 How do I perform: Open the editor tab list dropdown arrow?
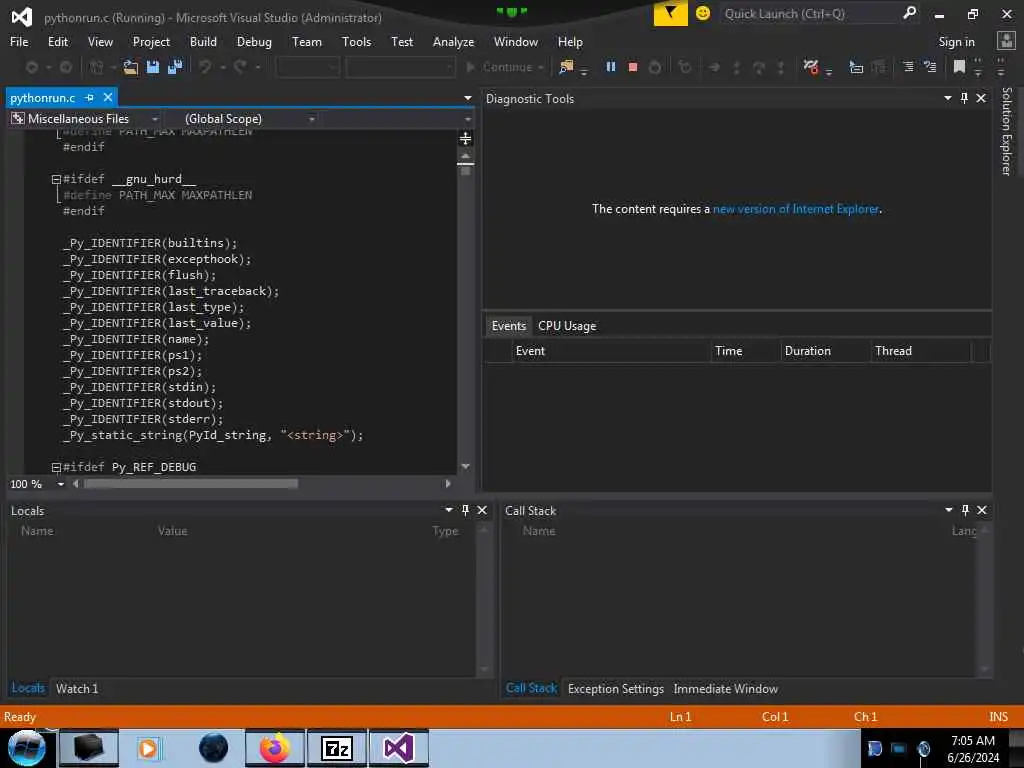468,98
